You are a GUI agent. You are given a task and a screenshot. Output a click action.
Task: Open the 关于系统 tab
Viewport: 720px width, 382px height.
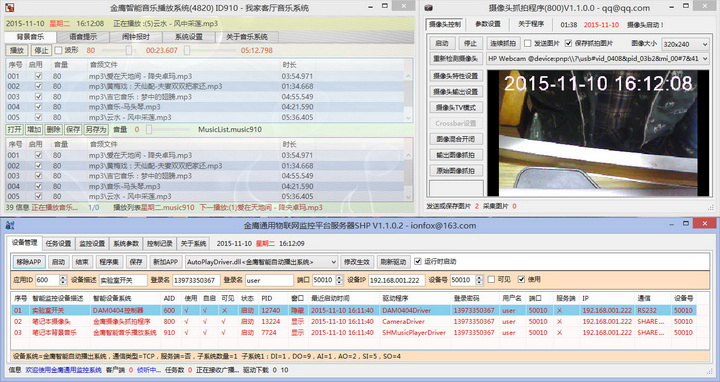[x=193, y=243]
